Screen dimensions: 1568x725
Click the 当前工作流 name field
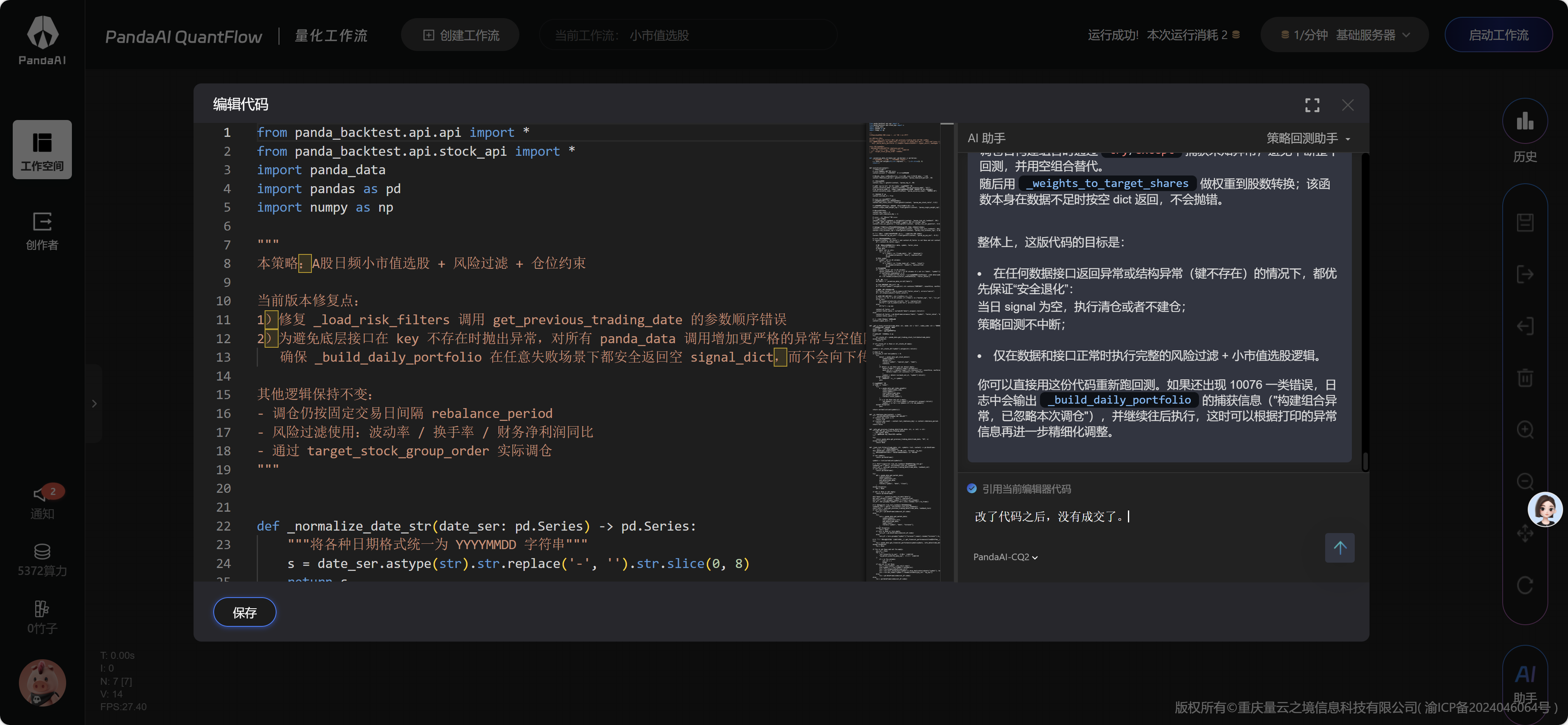click(688, 35)
